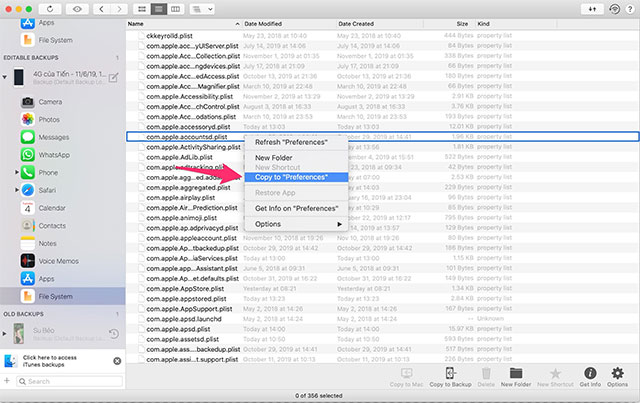The height and width of the screenshot is (403, 640).
Task: Select ckkeyrolld.plist file row
Action: coord(382,36)
